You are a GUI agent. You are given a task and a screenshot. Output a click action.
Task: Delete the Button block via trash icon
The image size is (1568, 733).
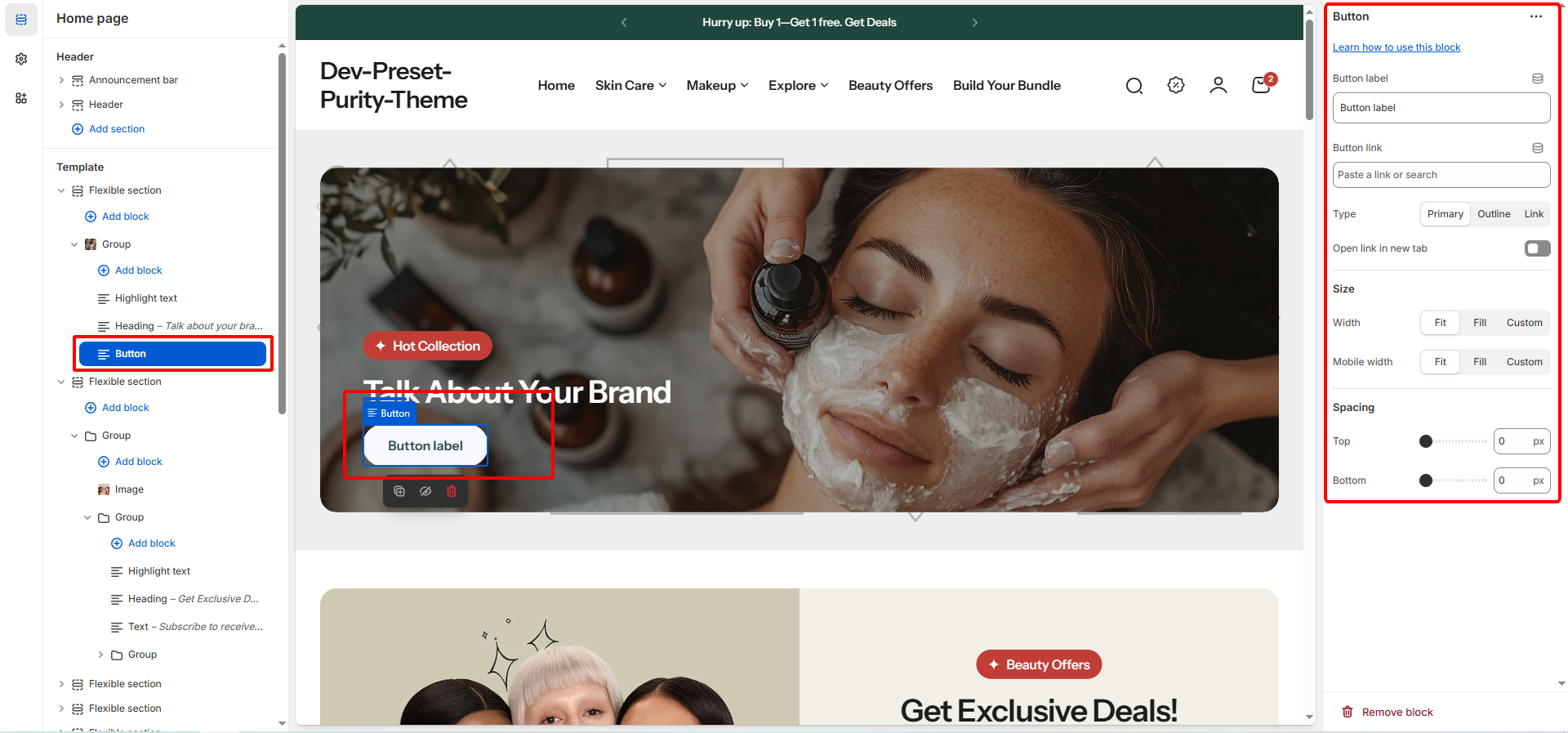pos(452,491)
